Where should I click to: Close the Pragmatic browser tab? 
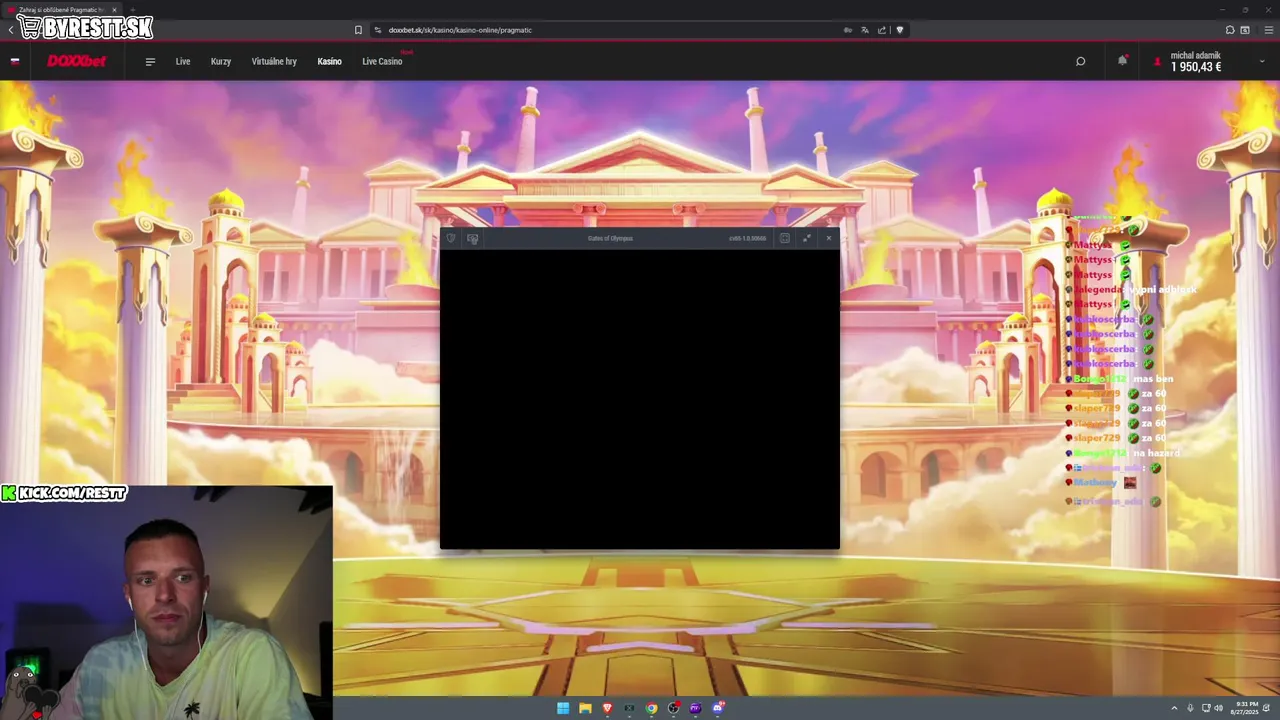[114, 10]
